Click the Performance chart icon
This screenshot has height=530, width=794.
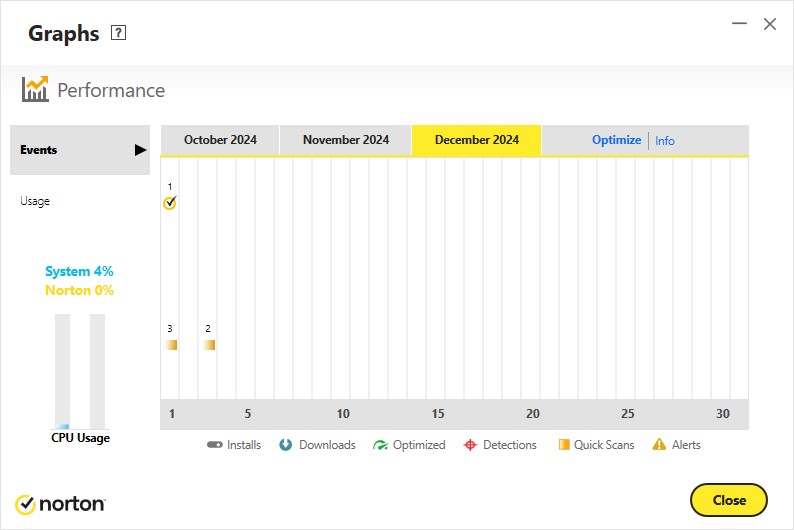(35, 89)
